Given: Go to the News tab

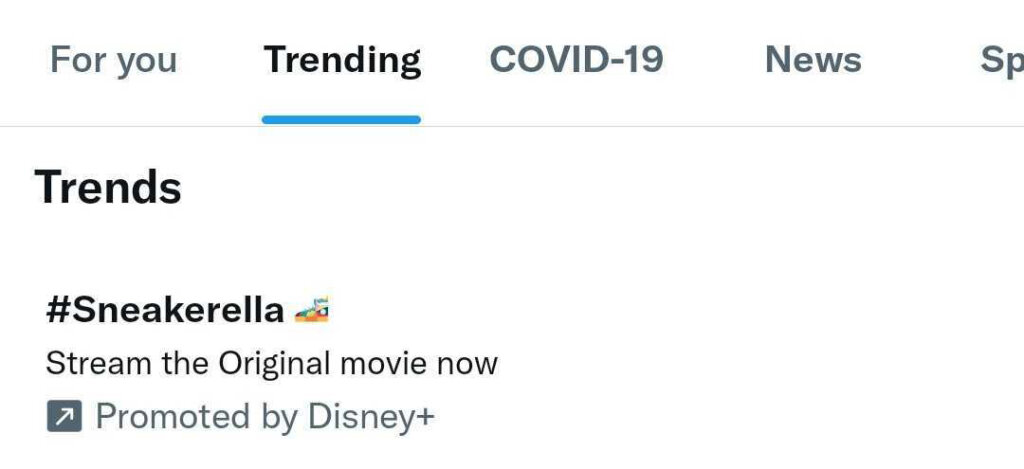Looking at the screenshot, I should click(x=813, y=60).
